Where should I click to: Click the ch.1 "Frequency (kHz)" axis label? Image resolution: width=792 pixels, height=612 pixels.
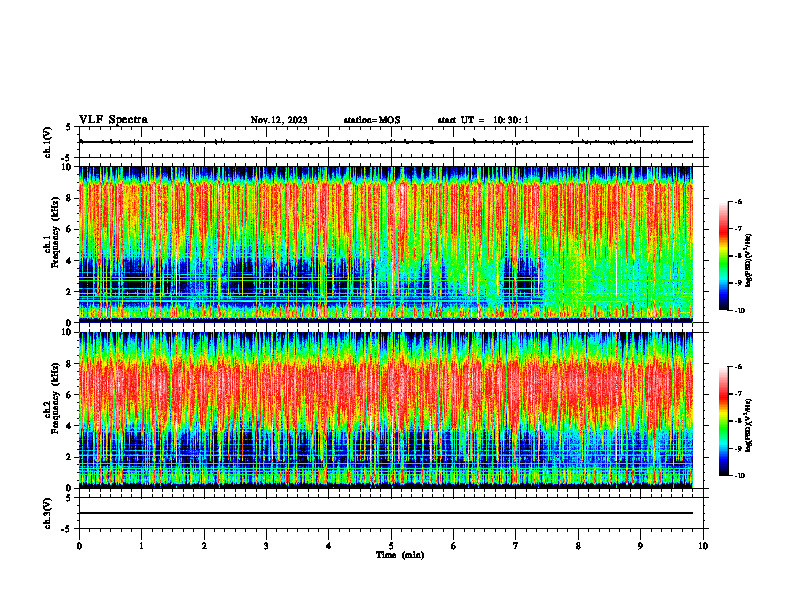pos(55,232)
